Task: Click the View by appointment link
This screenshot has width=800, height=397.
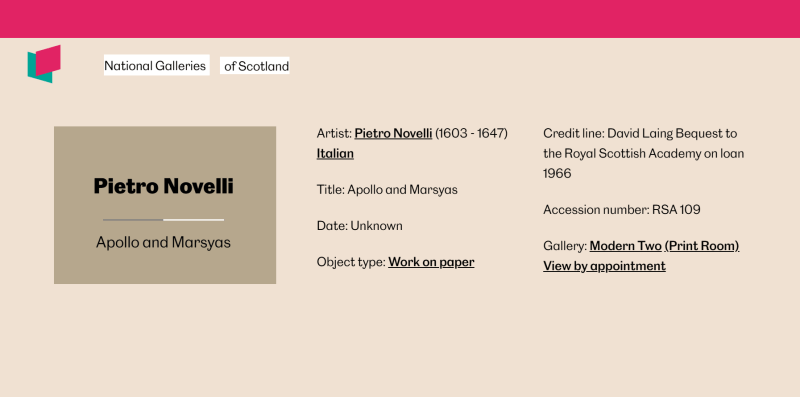Action: pyautogui.click(x=604, y=266)
